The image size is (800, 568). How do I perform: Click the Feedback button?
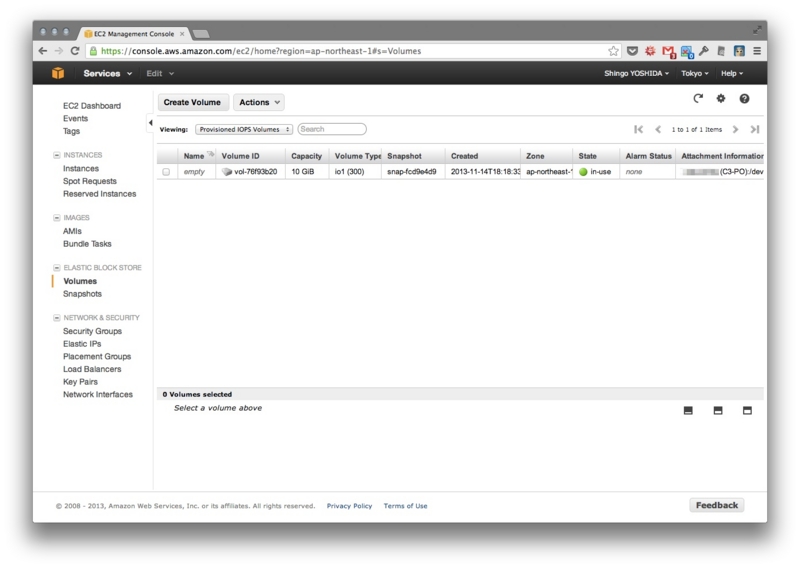[x=717, y=505]
